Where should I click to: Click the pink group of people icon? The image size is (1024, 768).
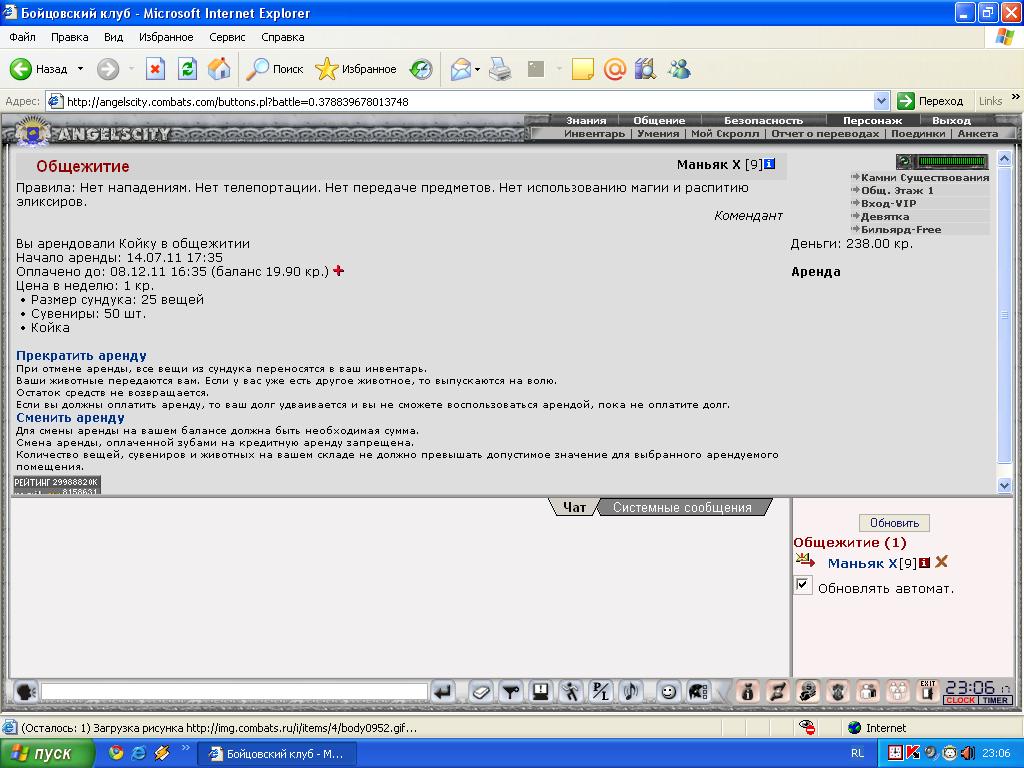pyautogui.click(x=899, y=692)
